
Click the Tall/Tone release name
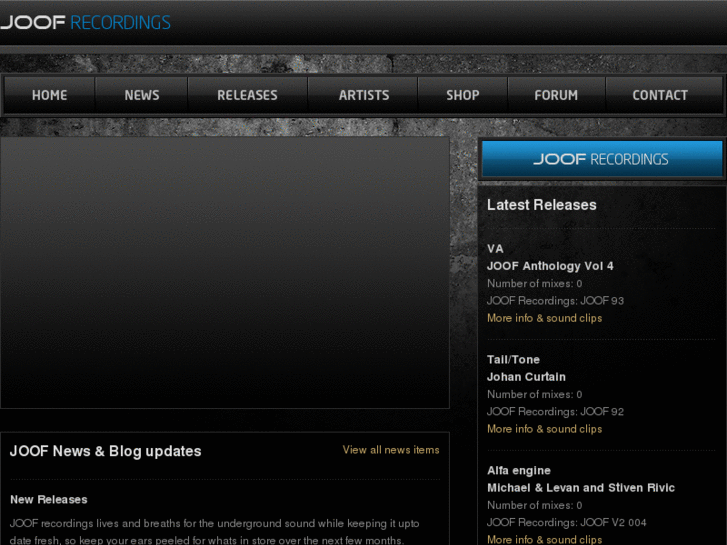[x=513, y=360]
